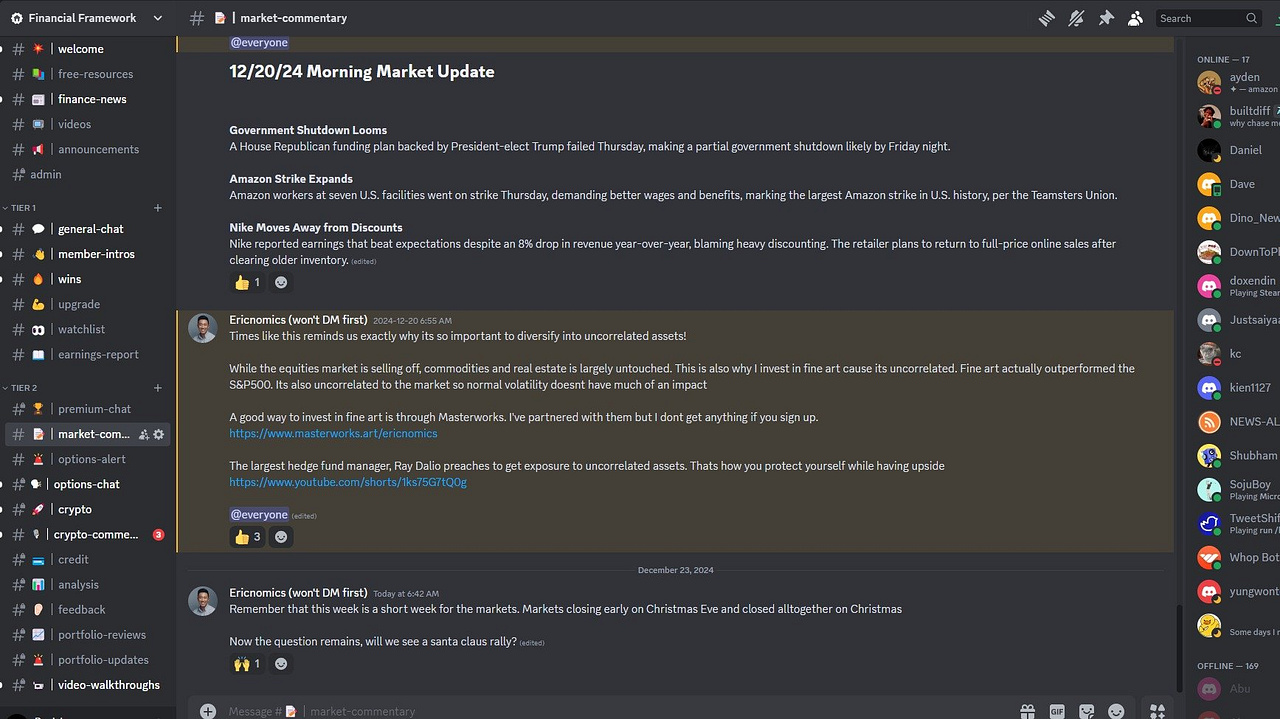Screen dimensions: 1280x719
Task: Toggle thumbs-up reaction showing 3
Action: pyautogui.click(x=248, y=537)
